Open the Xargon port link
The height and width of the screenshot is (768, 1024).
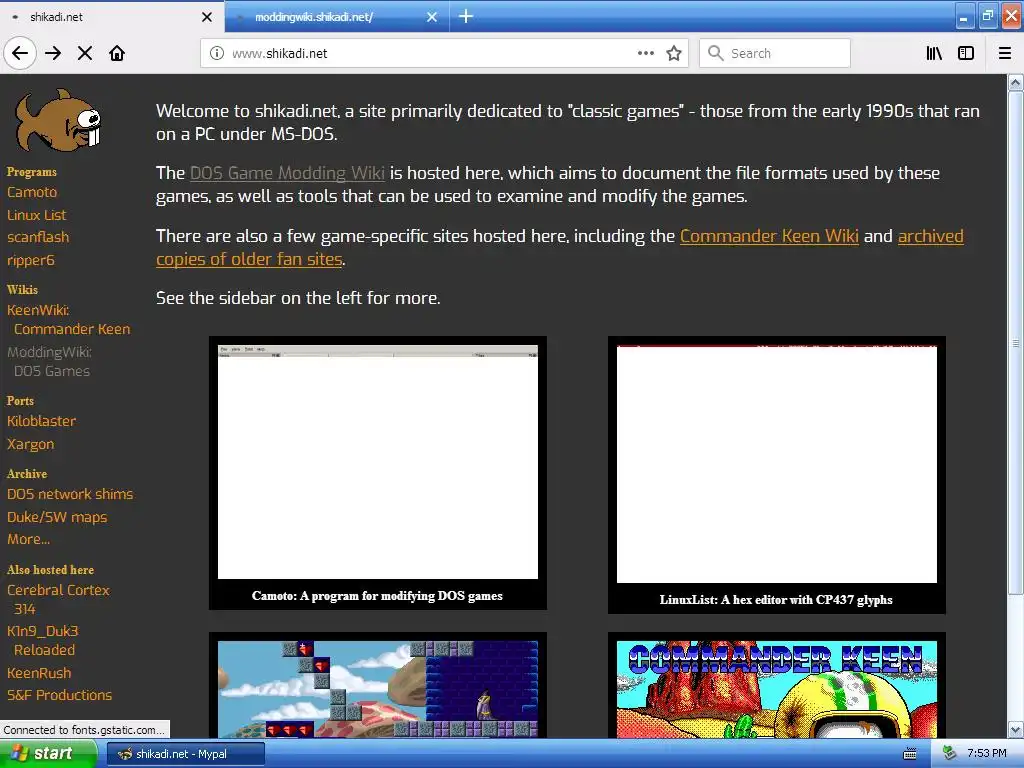30,444
